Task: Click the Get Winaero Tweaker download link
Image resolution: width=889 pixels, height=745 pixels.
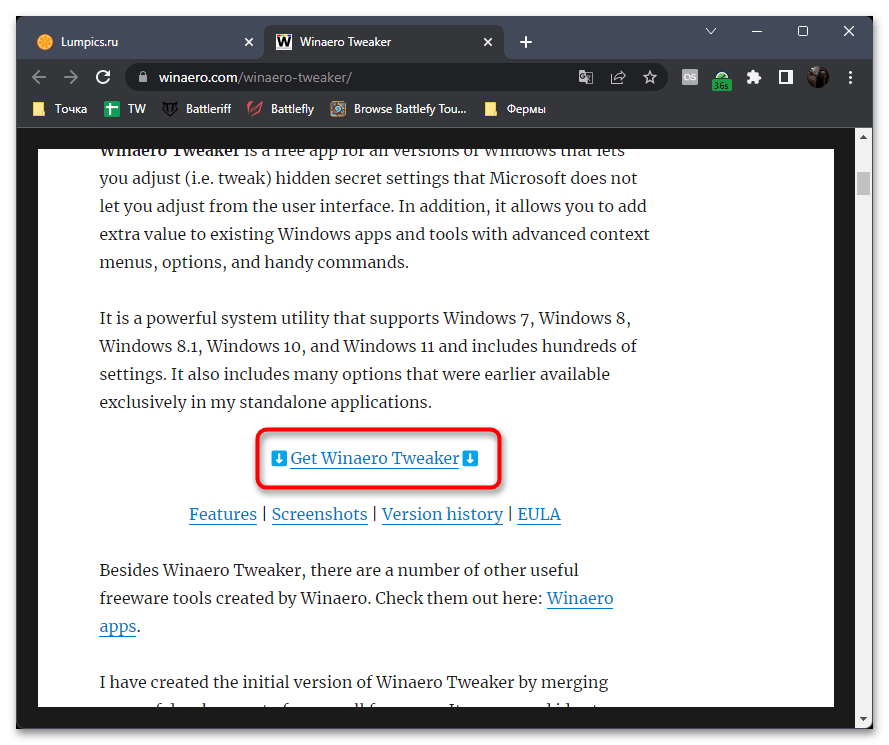Action: coord(375,458)
